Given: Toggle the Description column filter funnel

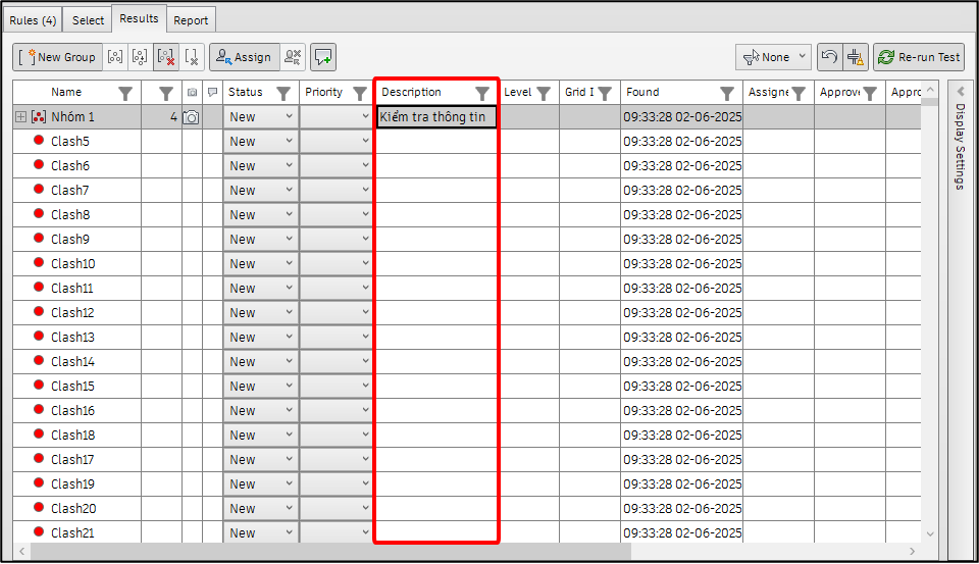Looking at the screenshot, I should tap(482, 93).
